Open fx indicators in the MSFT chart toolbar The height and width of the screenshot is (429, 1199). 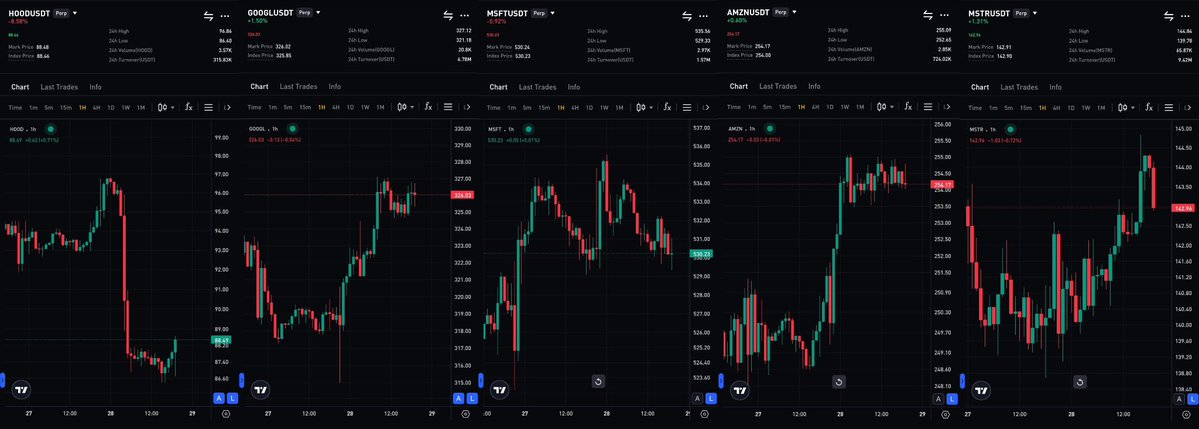(x=668, y=107)
